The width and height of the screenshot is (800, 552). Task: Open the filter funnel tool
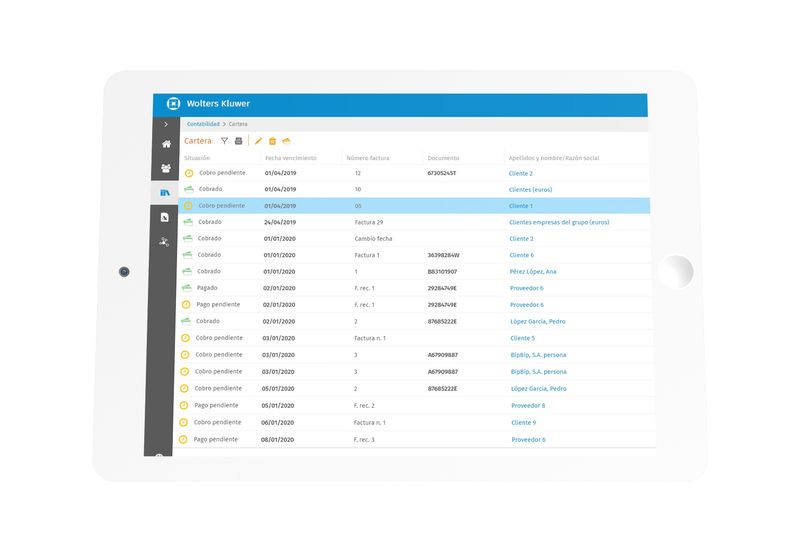tap(224, 141)
